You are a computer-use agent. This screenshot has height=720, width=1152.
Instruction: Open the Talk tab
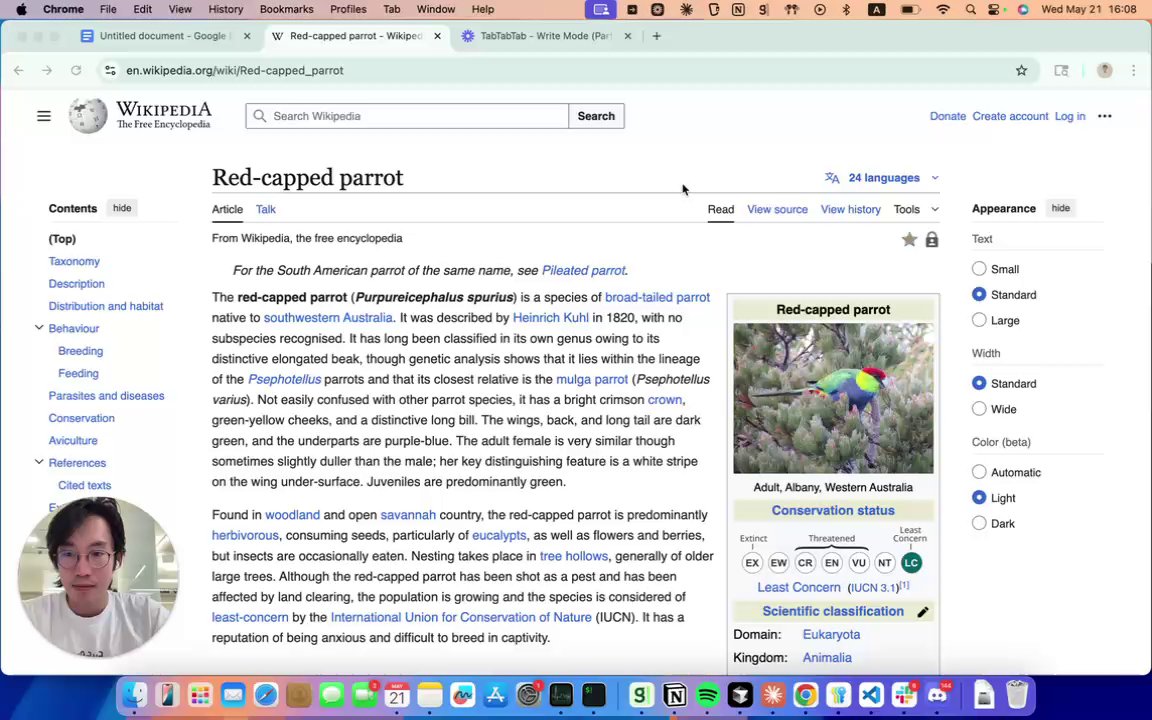point(265,209)
